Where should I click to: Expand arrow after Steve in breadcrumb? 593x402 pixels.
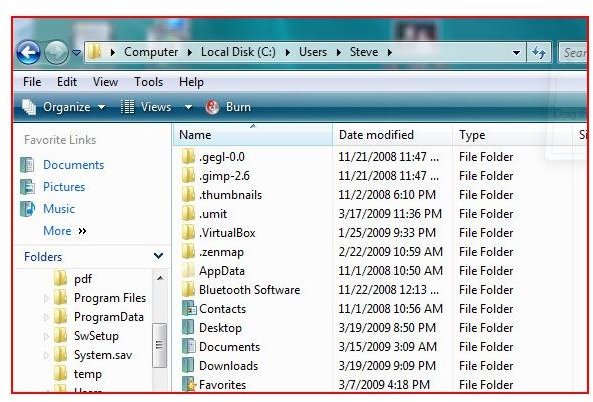[390, 52]
